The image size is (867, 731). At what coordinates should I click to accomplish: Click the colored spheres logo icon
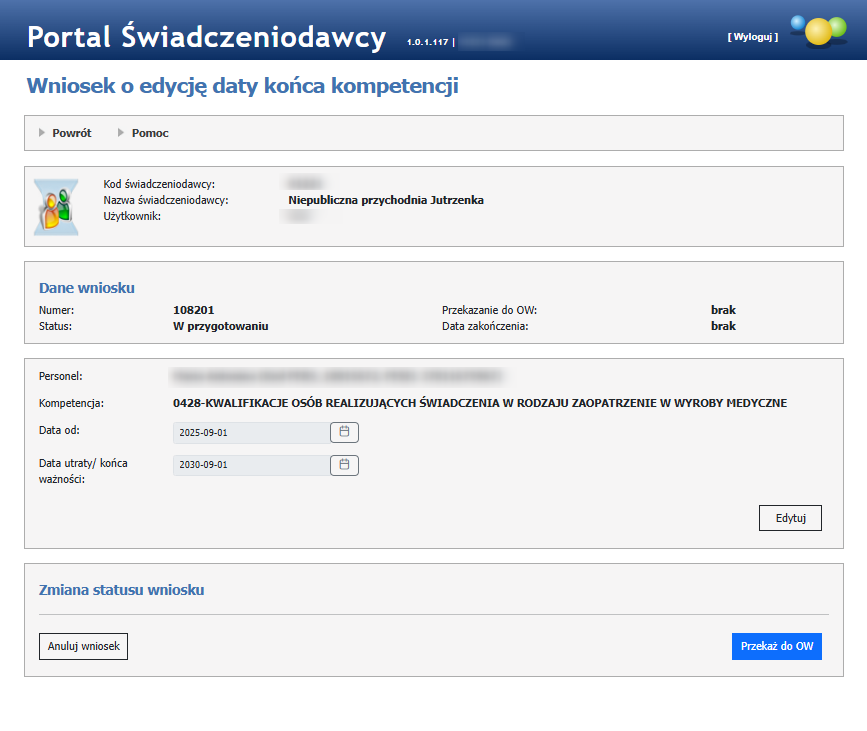(x=818, y=29)
